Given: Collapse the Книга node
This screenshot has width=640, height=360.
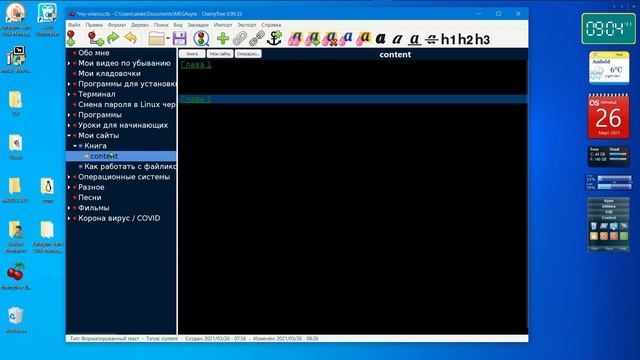Looking at the screenshot, I should click(75, 146).
